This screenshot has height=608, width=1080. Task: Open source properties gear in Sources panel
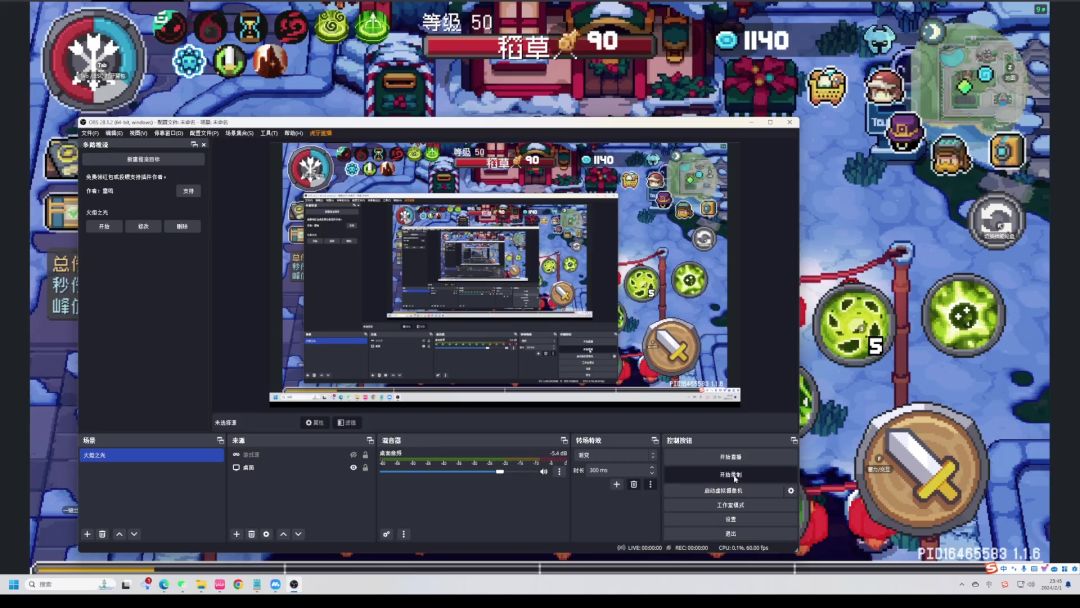(x=266, y=534)
